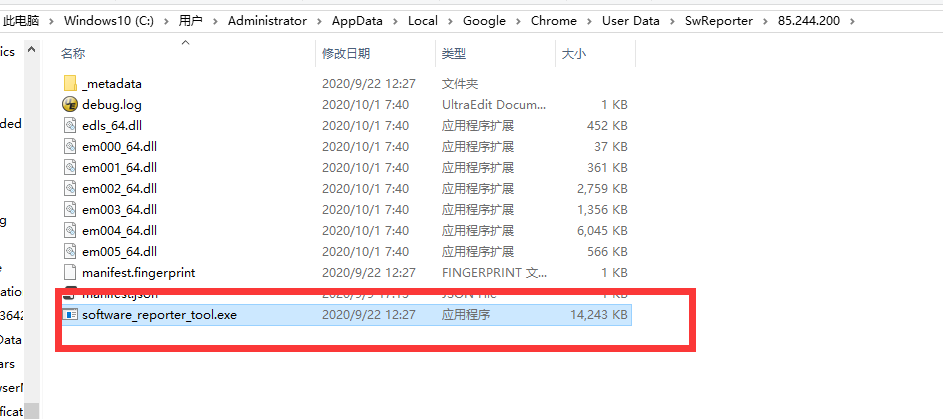Select file name em005_64.dll
943x419 pixels.
(120, 251)
